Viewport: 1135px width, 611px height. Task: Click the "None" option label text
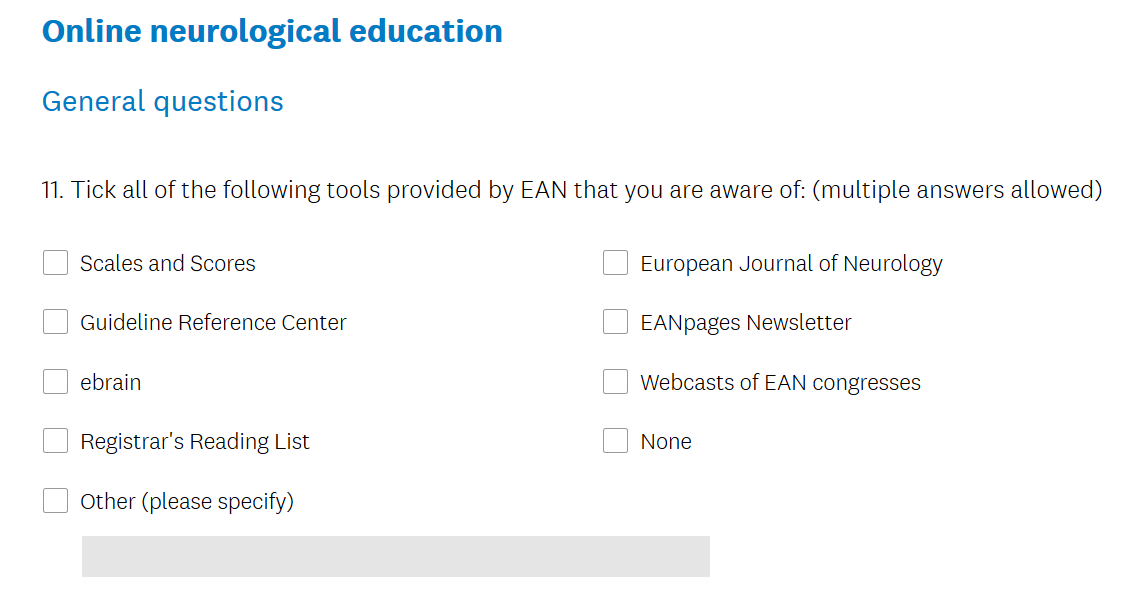666,442
